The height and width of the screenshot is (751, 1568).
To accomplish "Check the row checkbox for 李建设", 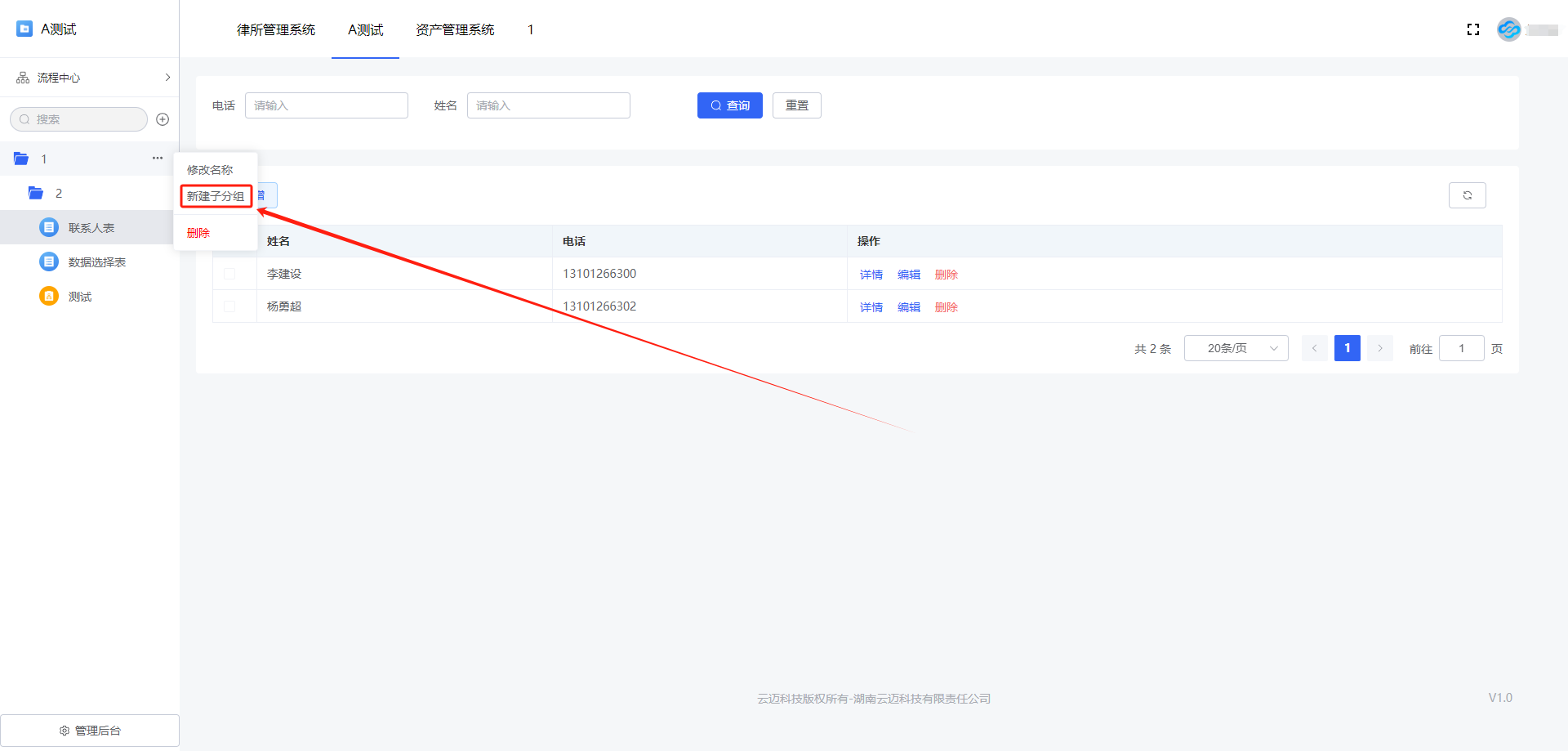I will pyautogui.click(x=229, y=274).
